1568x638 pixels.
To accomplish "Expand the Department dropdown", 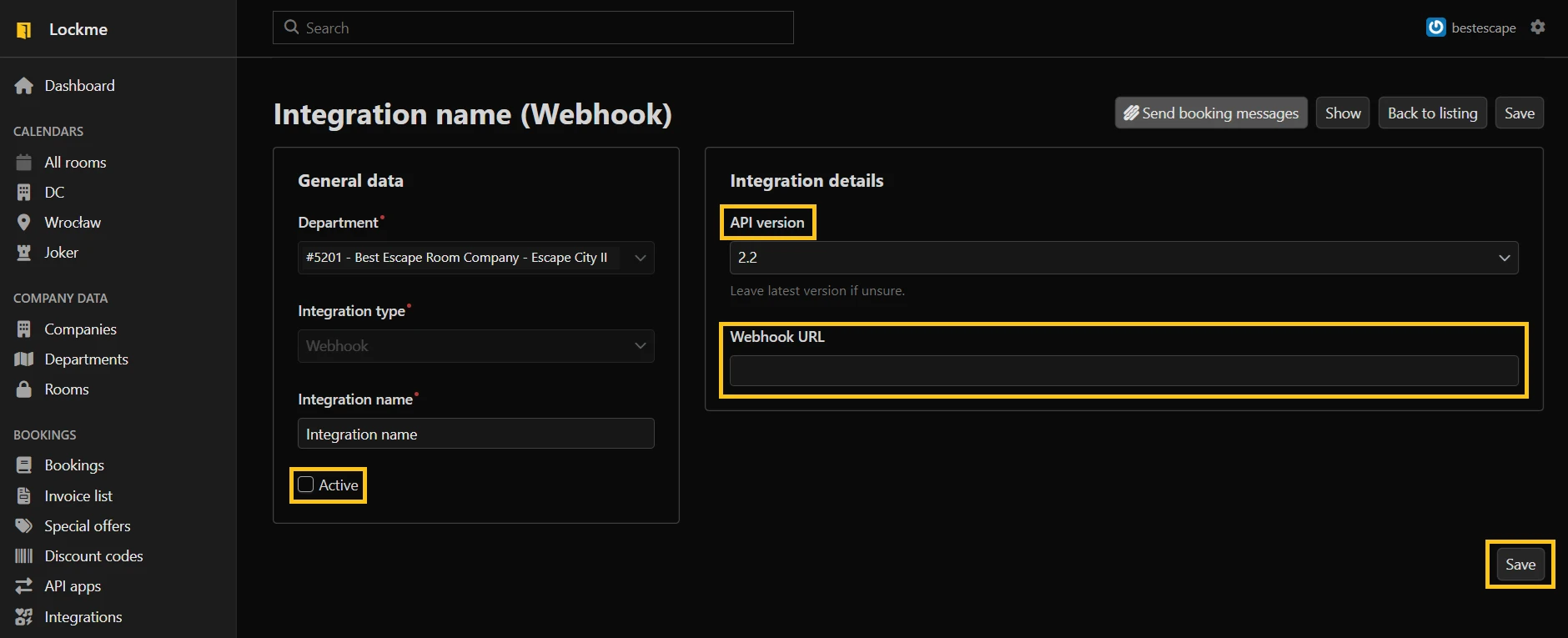I will pos(475,258).
